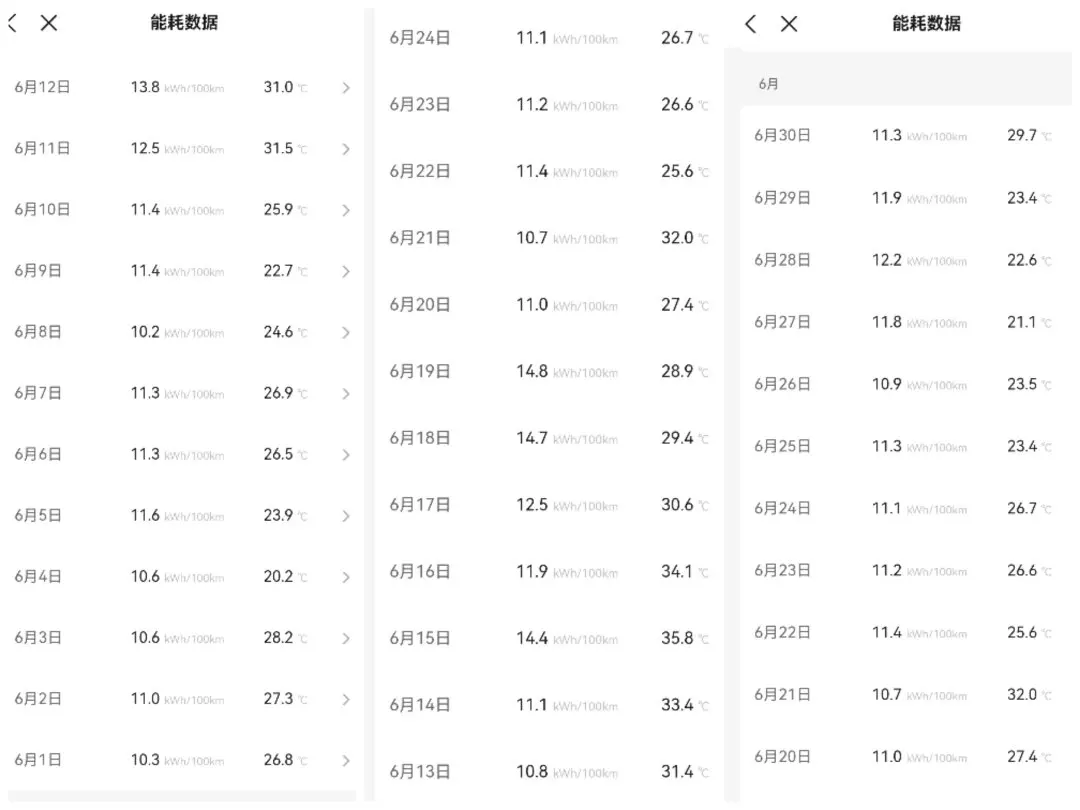Screen dimensions: 1080x810
Task: Select the June 28 row with 12.2 consumption
Action: (x=905, y=260)
